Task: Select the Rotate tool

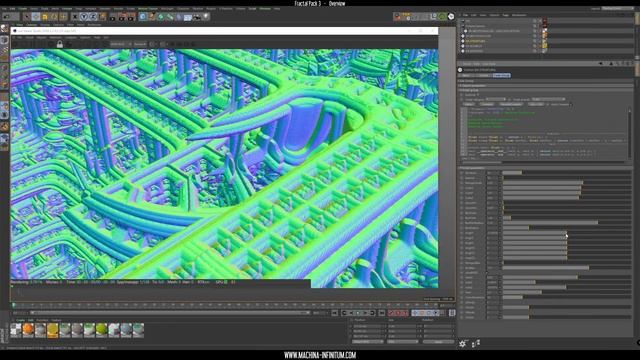Action: (x=54, y=17)
